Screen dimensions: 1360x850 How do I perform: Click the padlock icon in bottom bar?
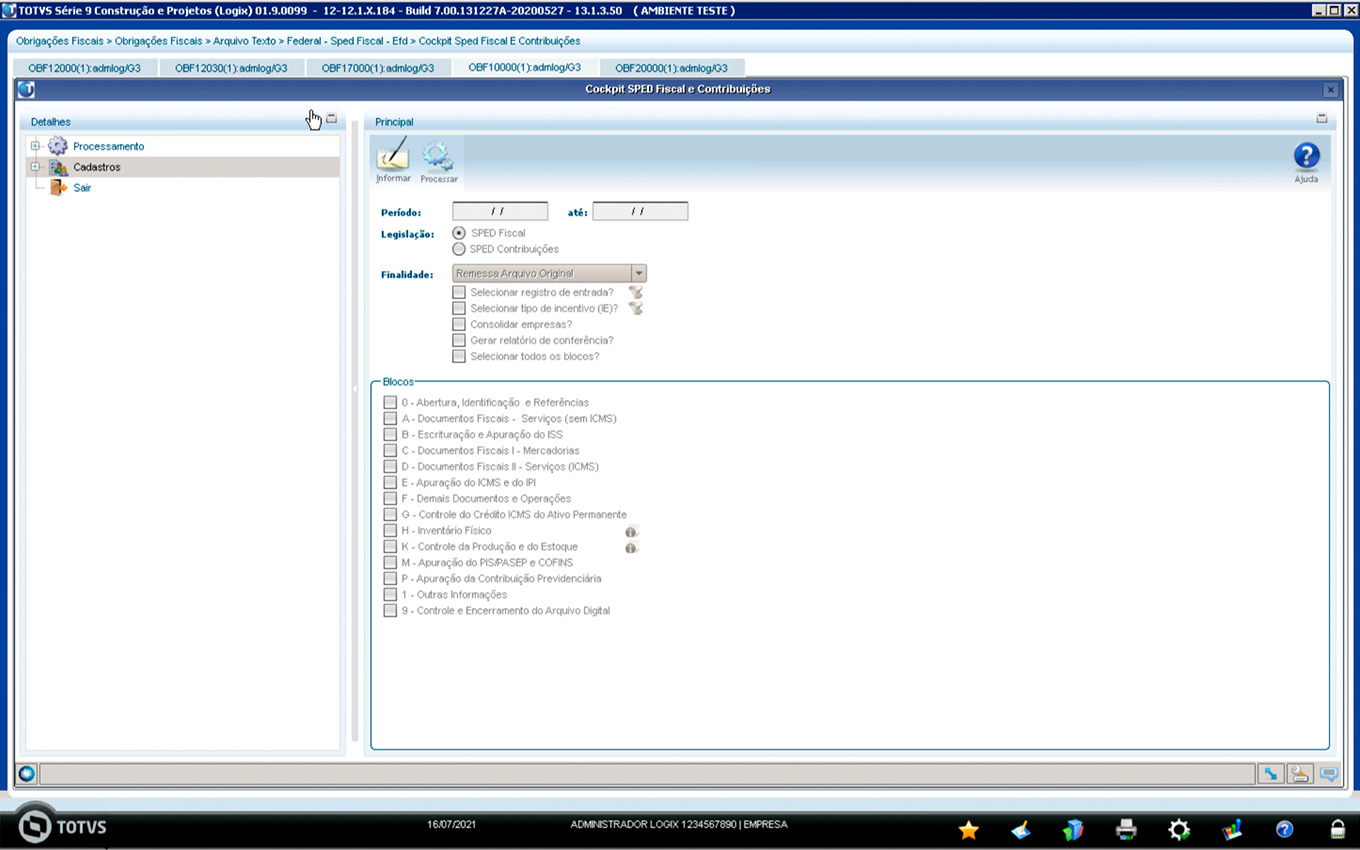point(1337,829)
